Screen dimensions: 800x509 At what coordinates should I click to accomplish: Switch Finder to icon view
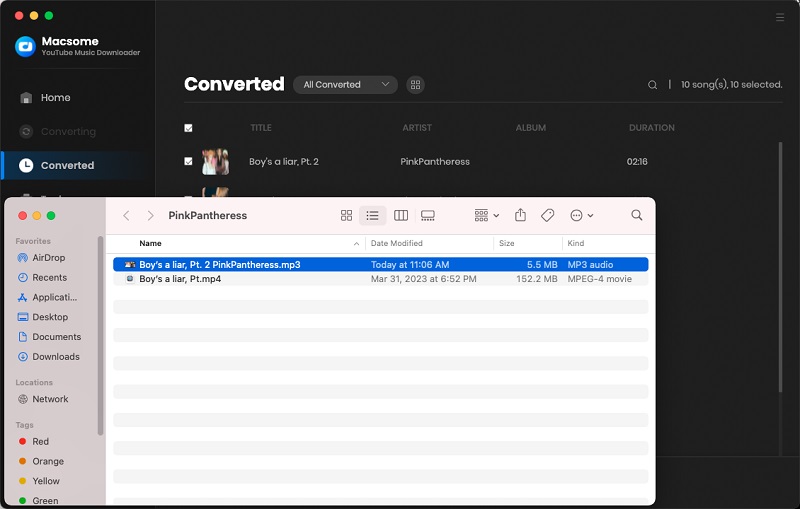[346, 215]
